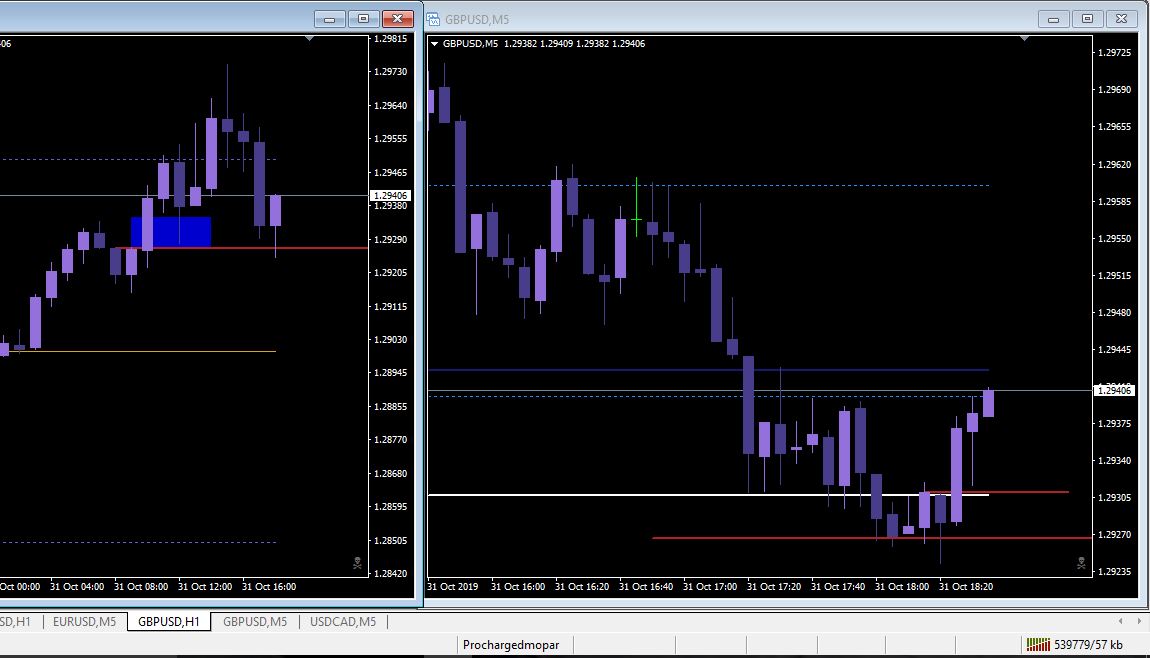Minimize the GBPUSD,M5 chart window
Image resolution: width=1150 pixels, height=658 pixels.
(1053, 19)
